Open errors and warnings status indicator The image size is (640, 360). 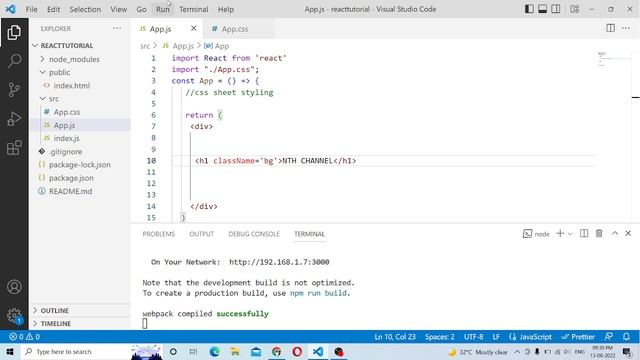tap(25, 337)
